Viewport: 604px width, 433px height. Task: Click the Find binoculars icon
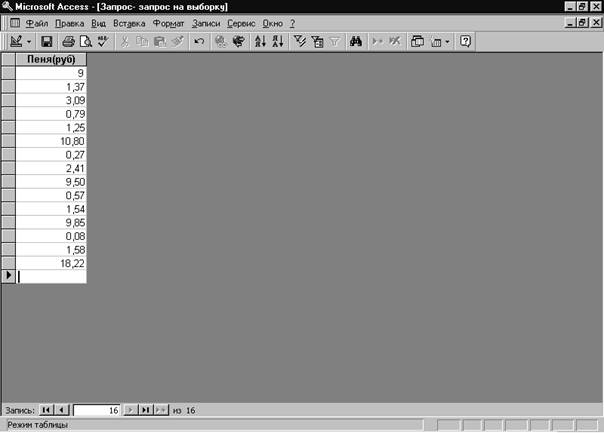tap(356, 41)
